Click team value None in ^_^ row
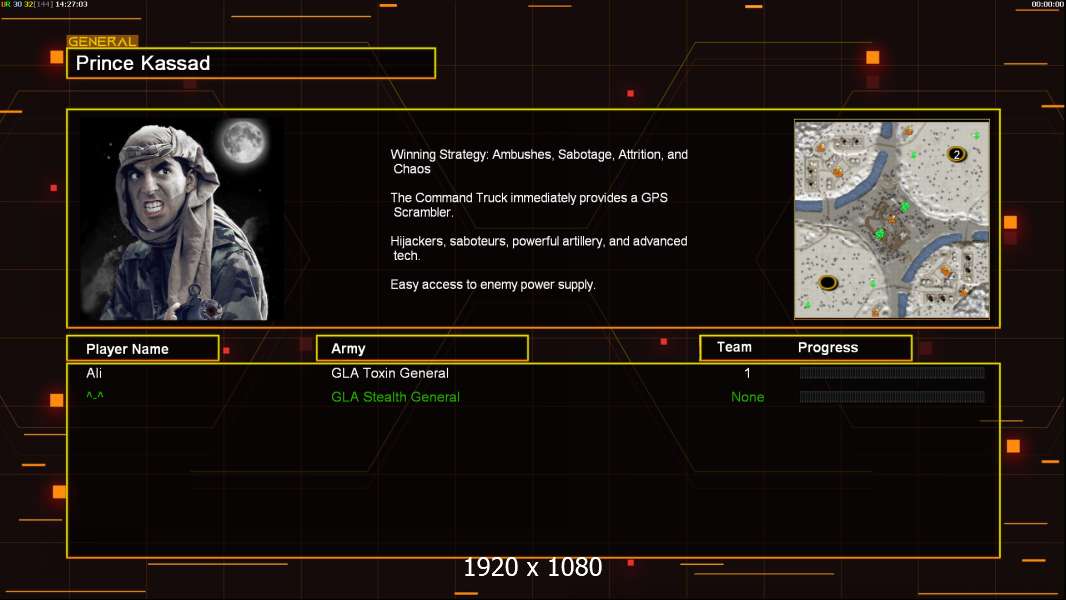This screenshot has height=600, width=1066. tap(747, 397)
